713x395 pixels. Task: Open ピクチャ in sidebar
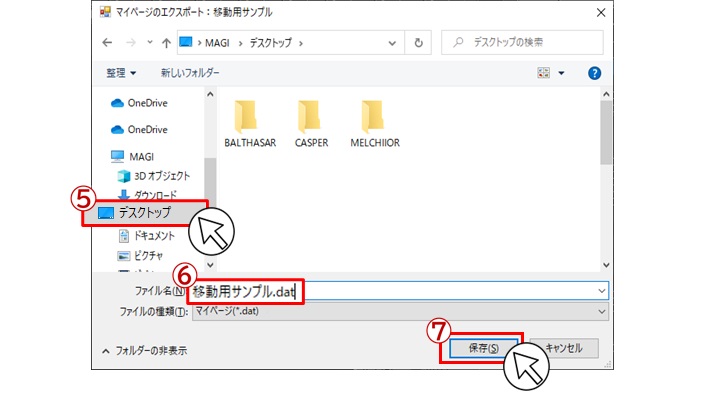tap(140, 255)
